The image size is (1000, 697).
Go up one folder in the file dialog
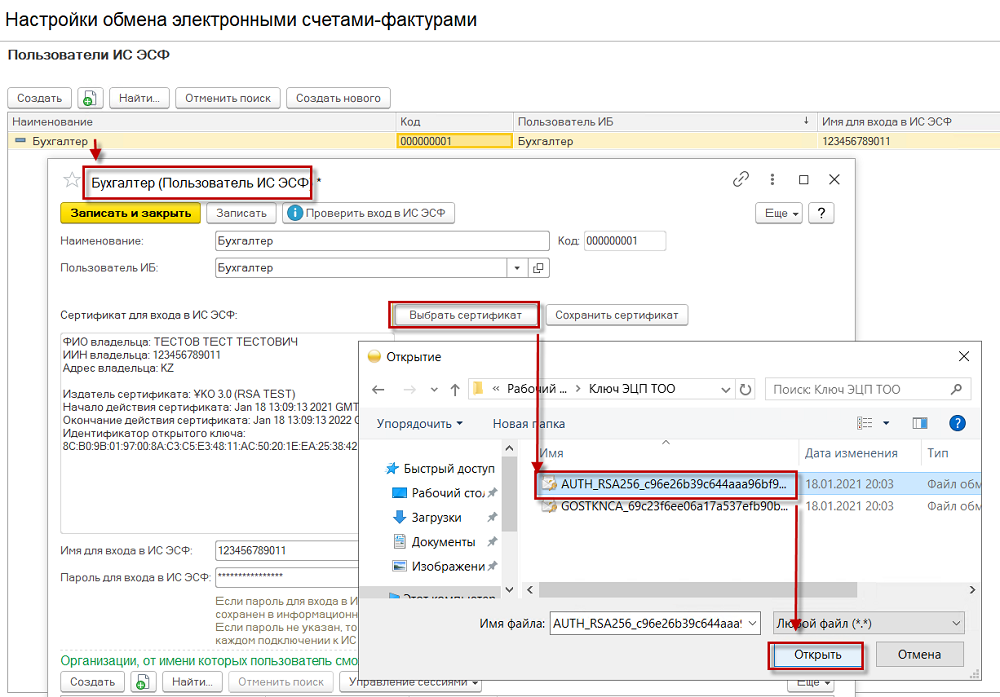click(x=455, y=389)
